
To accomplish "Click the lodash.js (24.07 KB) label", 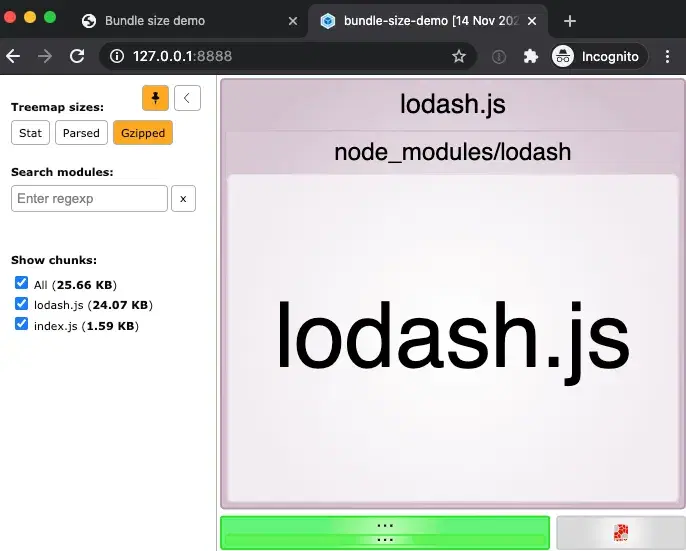I will (93, 305).
